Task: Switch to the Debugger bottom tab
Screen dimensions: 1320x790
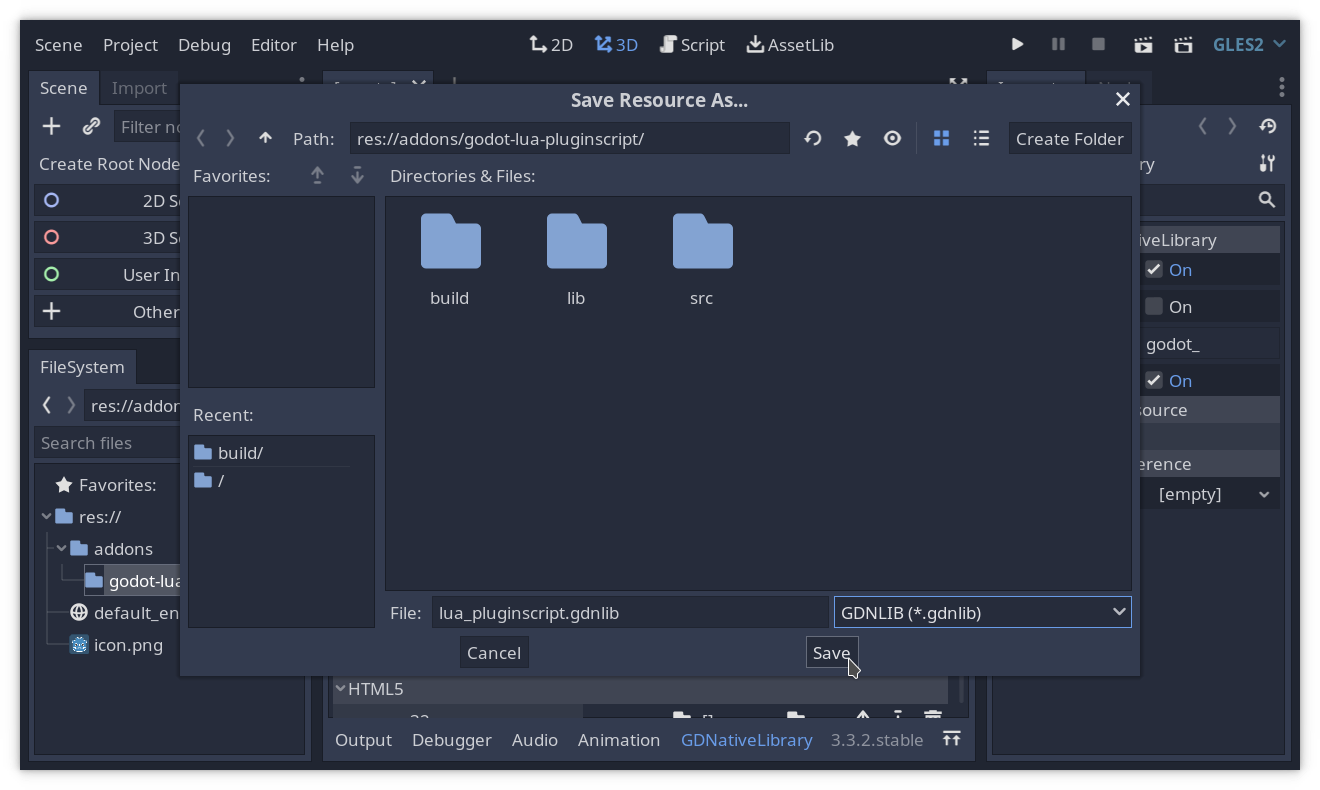Action: pyautogui.click(x=452, y=740)
